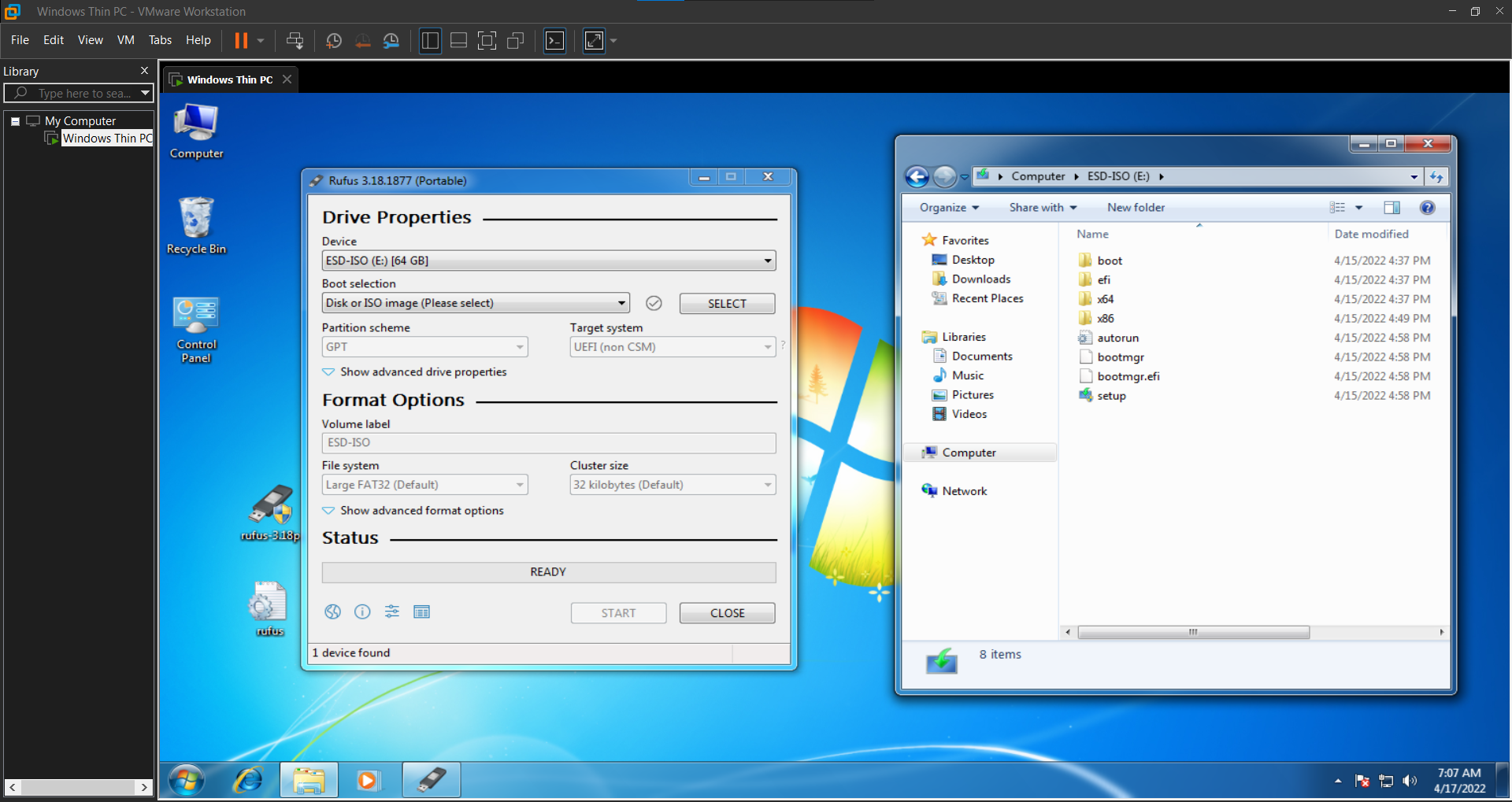Click VMware pause virtual machine icon

(x=241, y=41)
